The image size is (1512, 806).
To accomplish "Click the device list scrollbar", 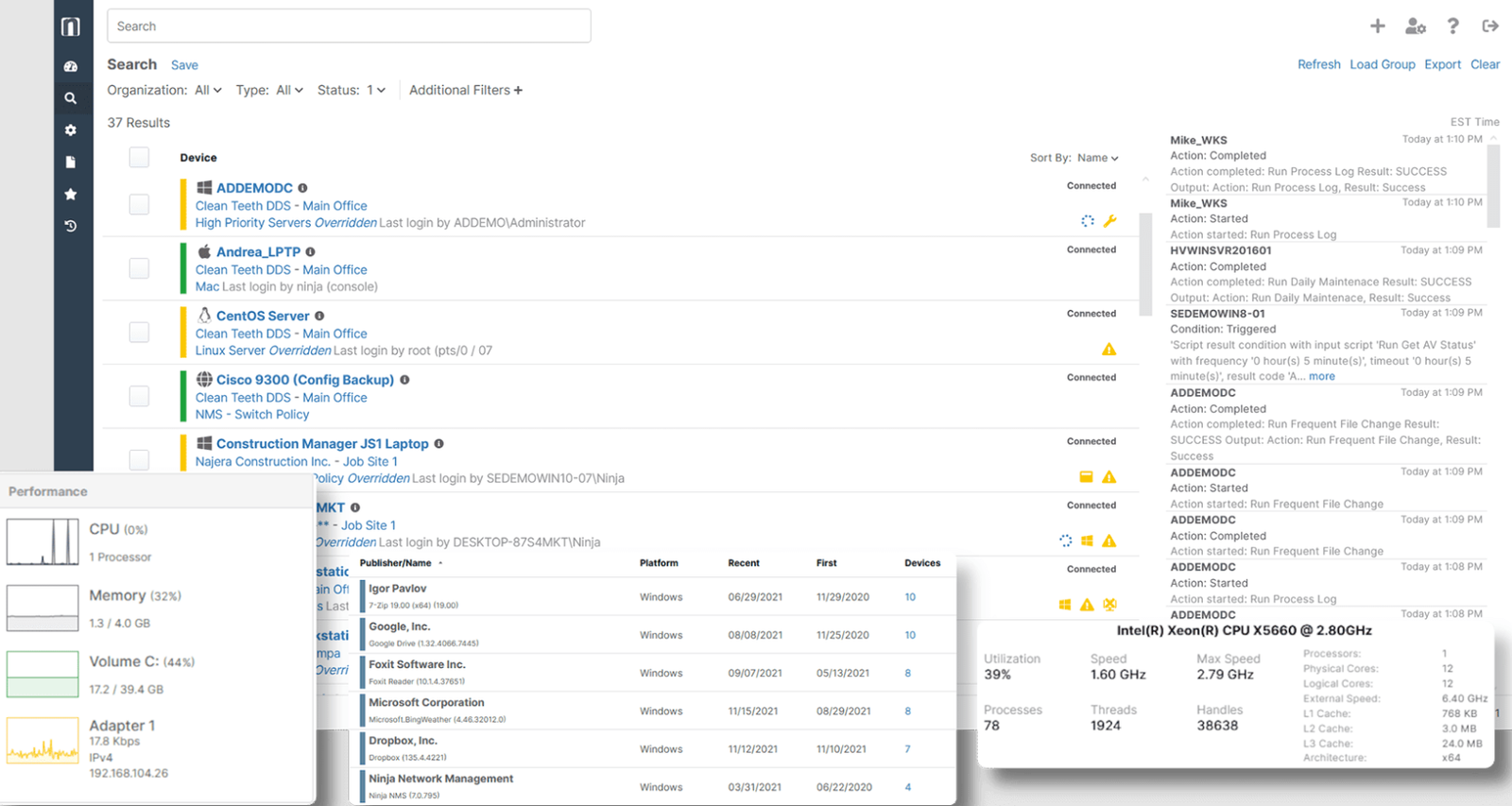I will click(1145, 265).
